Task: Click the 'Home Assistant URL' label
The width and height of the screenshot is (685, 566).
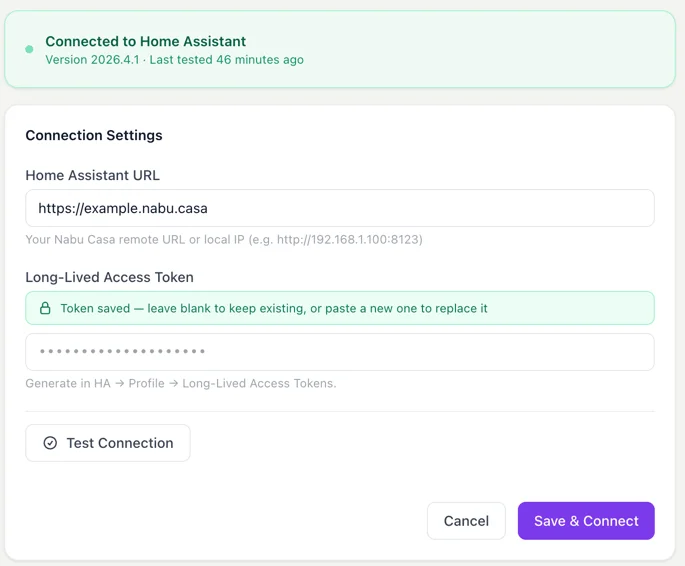Action: pyautogui.click(x=93, y=175)
